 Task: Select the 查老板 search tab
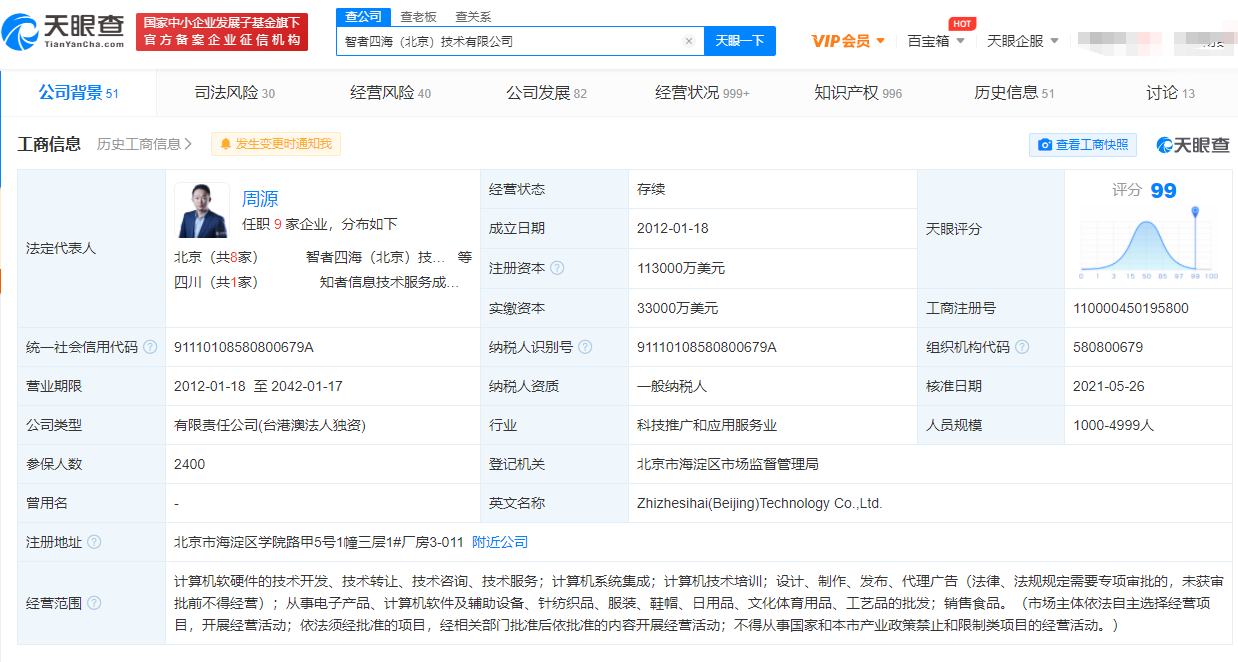(x=418, y=17)
